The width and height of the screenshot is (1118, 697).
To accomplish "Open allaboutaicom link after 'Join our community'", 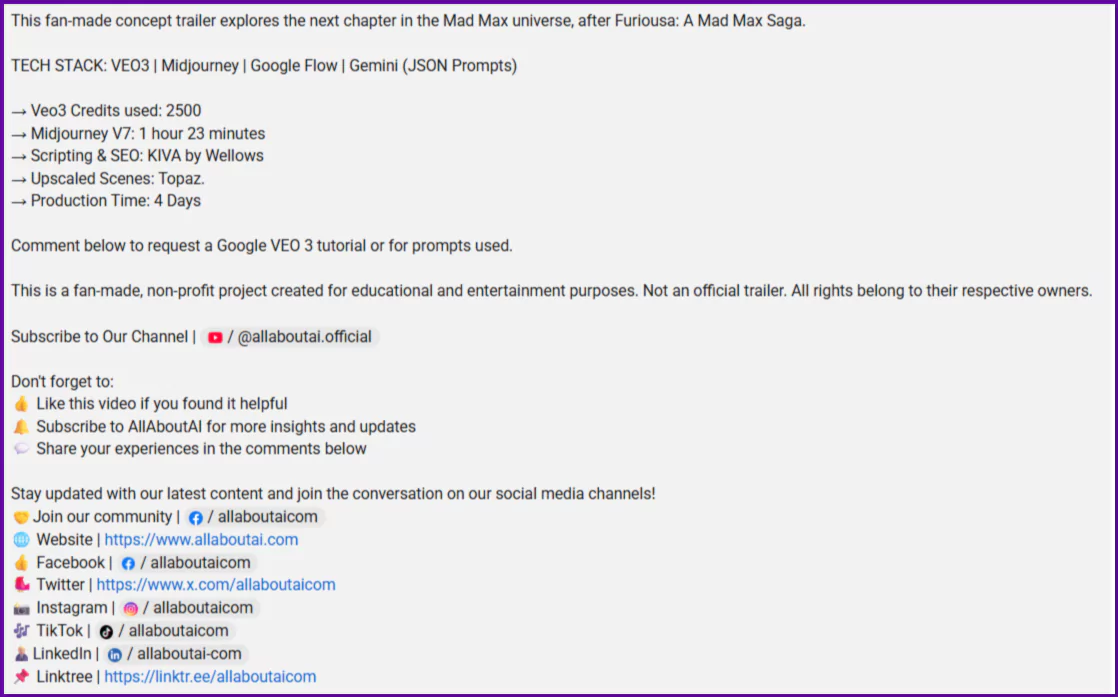I will coord(267,517).
